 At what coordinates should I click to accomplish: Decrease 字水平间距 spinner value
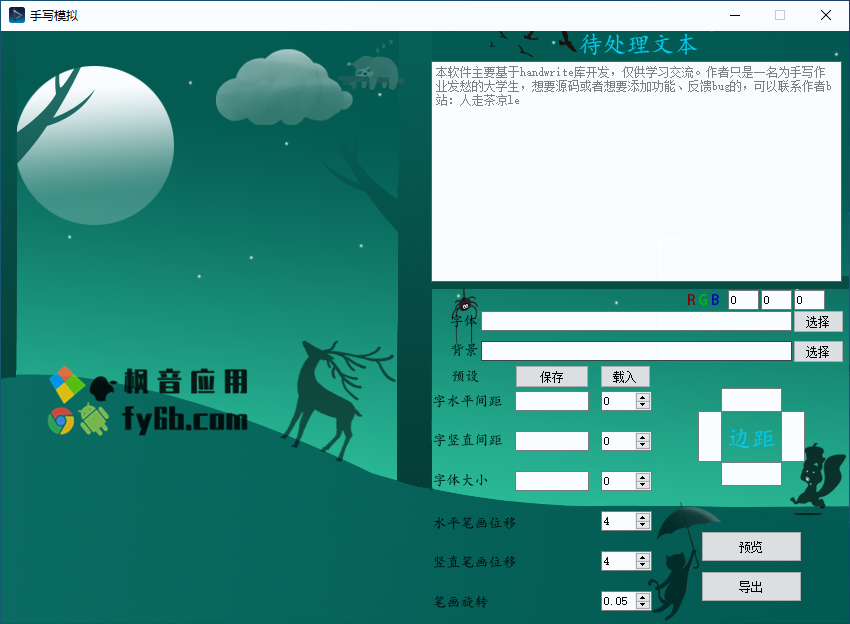[643, 405]
